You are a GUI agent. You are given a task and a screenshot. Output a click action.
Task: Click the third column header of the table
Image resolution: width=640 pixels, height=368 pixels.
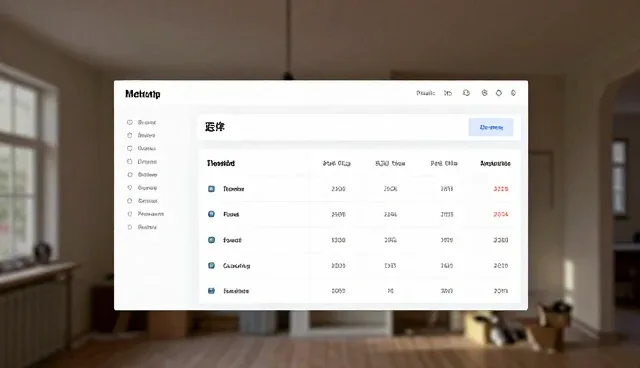click(390, 163)
